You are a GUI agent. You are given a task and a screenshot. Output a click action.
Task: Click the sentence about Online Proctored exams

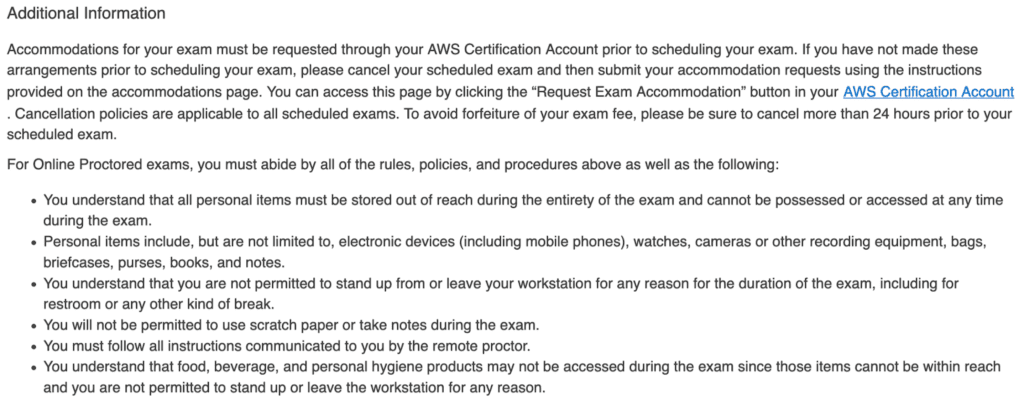pyautogui.click(x=393, y=165)
